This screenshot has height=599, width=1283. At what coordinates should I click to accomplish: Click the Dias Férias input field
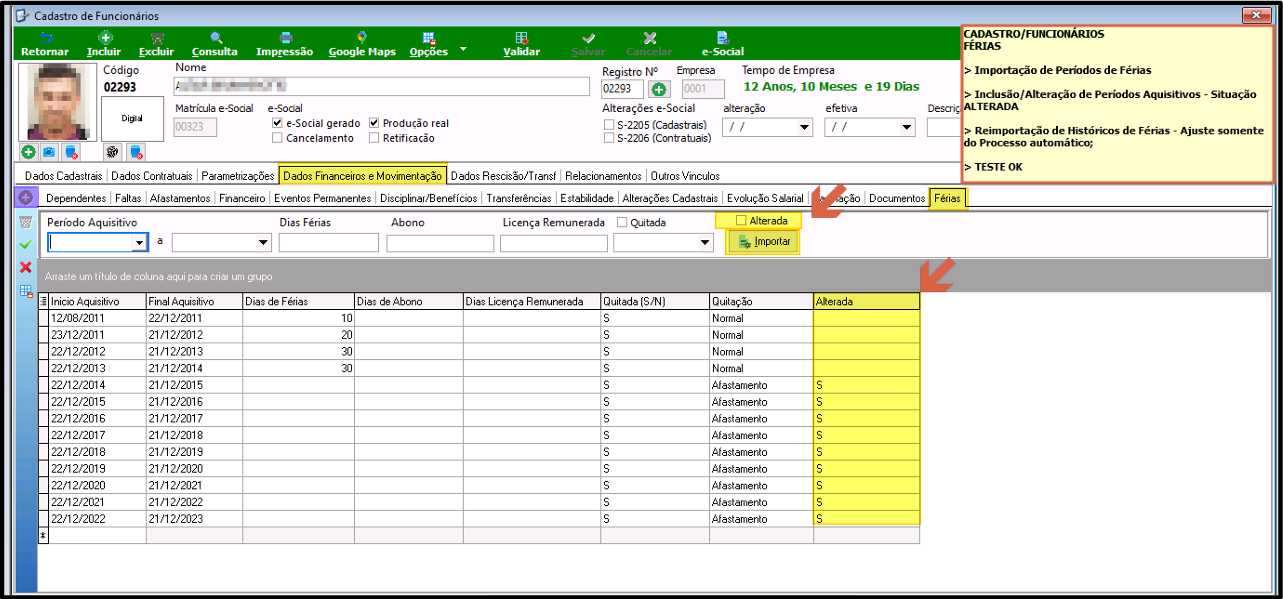[x=329, y=242]
